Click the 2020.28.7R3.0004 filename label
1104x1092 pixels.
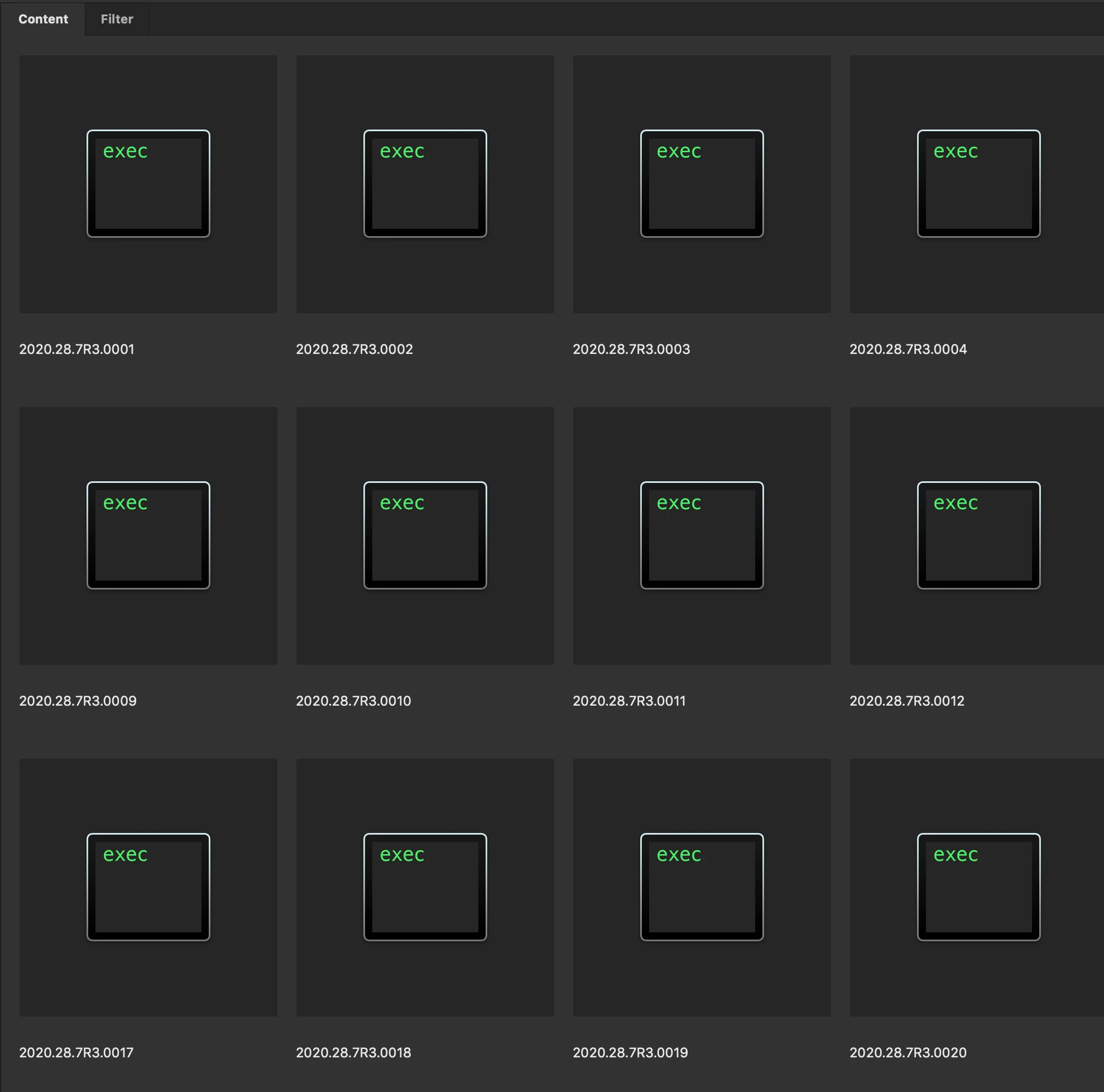pos(908,349)
